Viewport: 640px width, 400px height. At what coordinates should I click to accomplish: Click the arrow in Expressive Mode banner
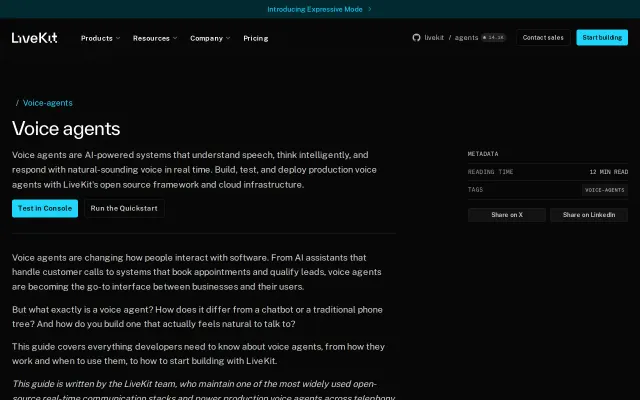pyautogui.click(x=370, y=9)
